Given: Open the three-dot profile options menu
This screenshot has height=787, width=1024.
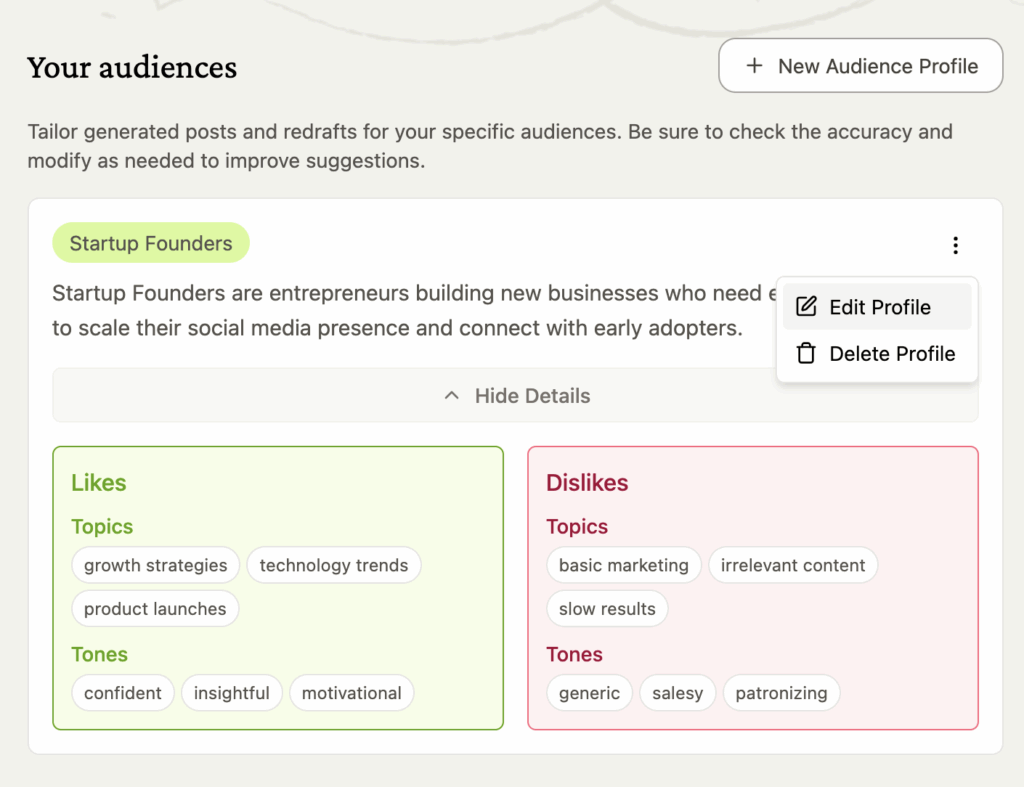Looking at the screenshot, I should (955, 245).
